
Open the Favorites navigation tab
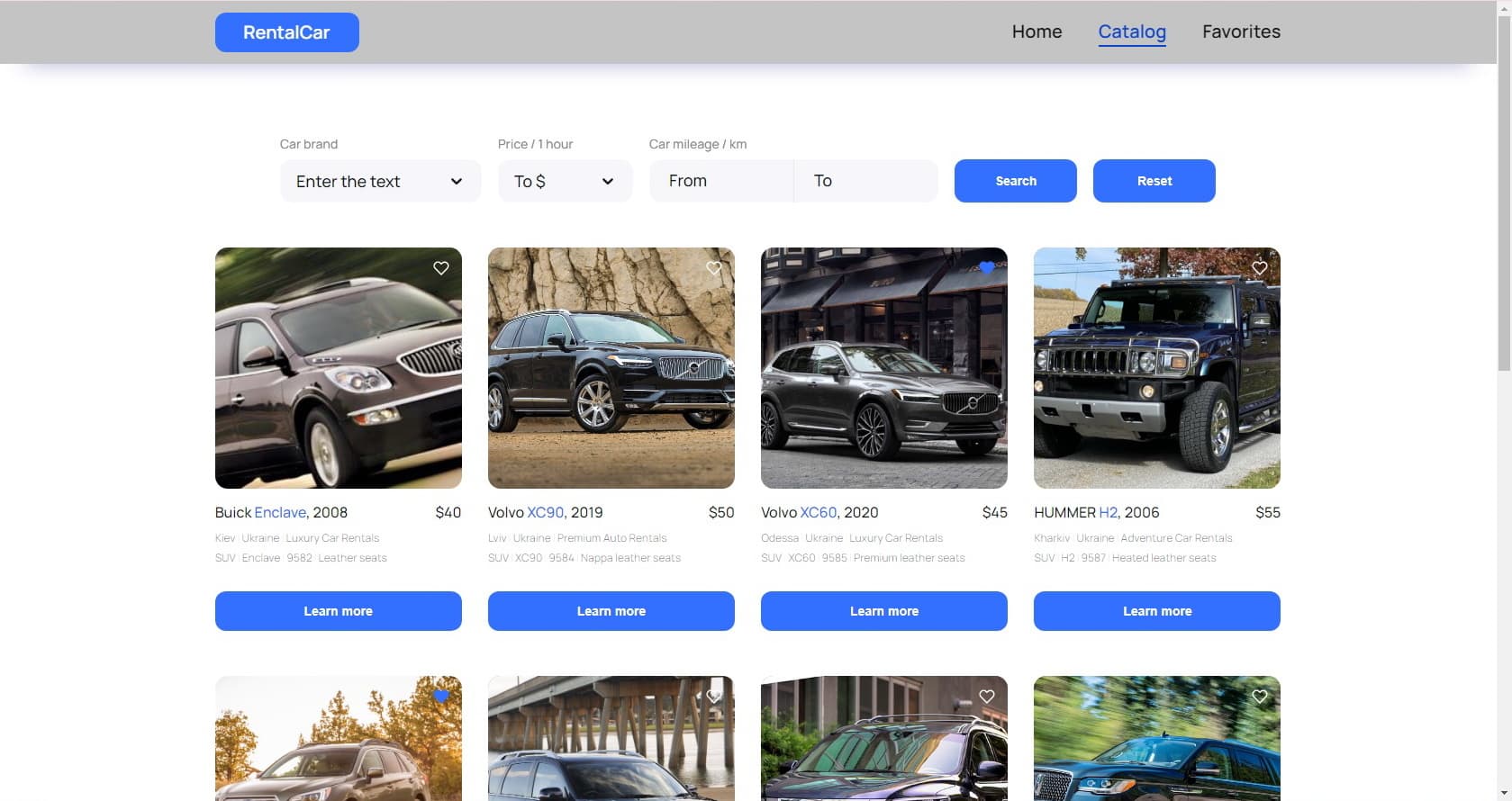click(x=1241, y=31)
